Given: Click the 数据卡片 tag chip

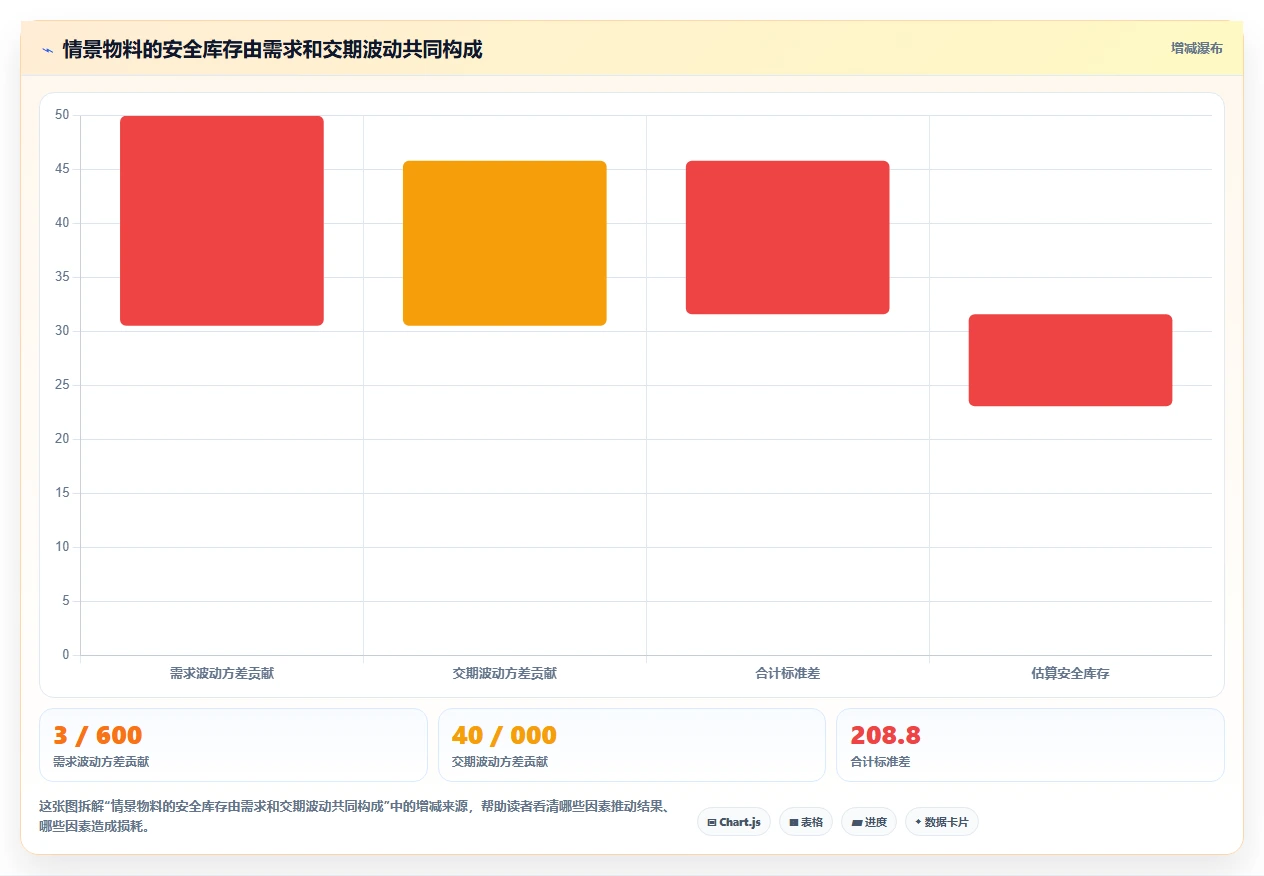Looking at the screenshot, I should [942, 822].
